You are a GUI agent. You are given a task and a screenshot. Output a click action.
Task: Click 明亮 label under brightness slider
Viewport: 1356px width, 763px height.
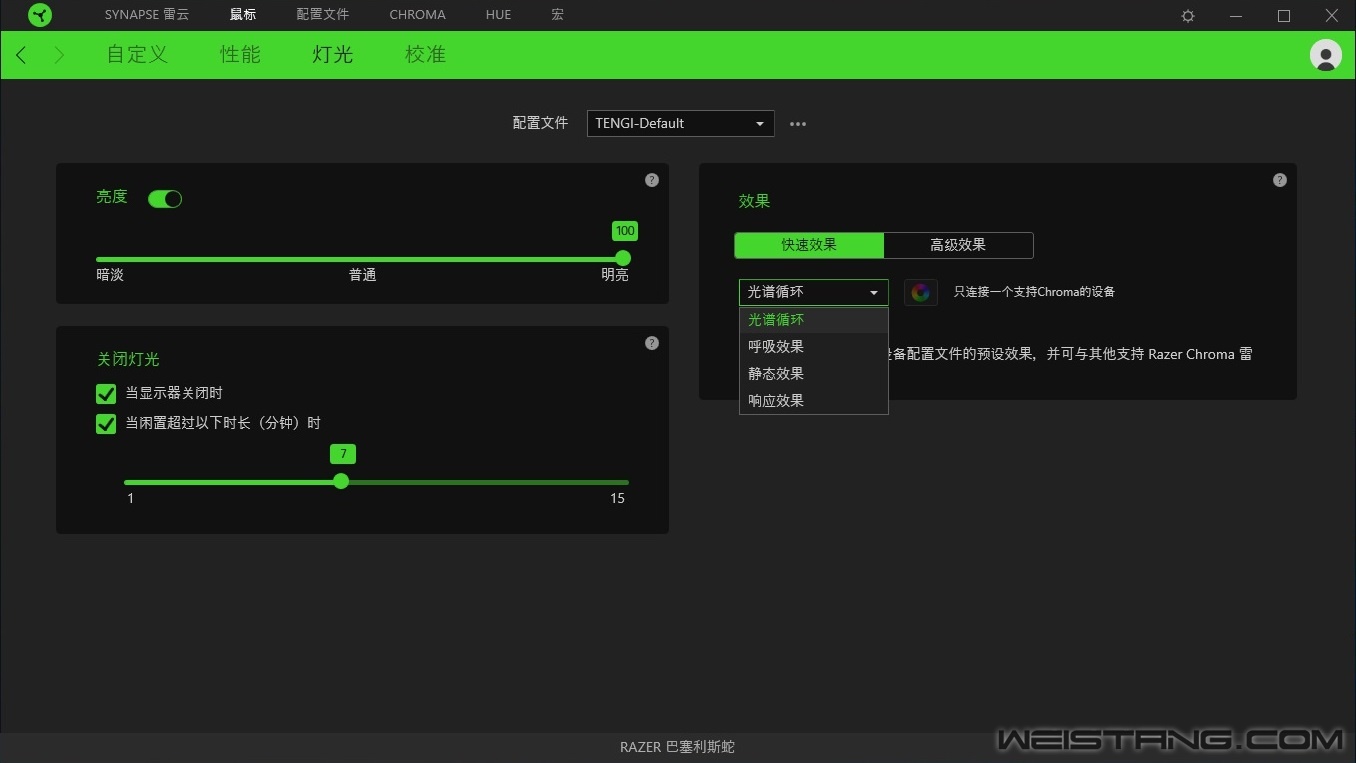(x=615, y=275)
